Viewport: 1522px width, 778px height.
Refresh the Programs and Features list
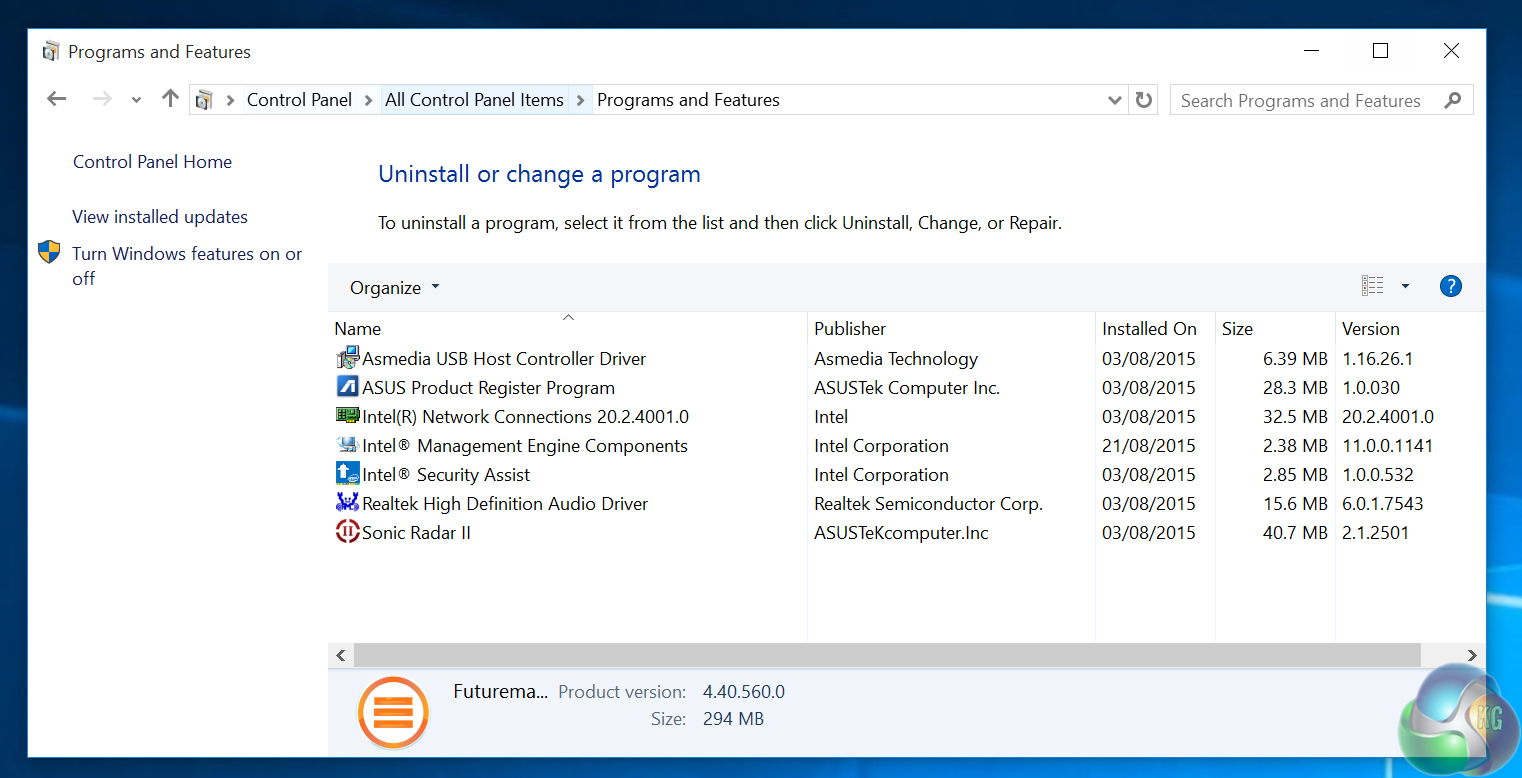tap(1144, 100)
